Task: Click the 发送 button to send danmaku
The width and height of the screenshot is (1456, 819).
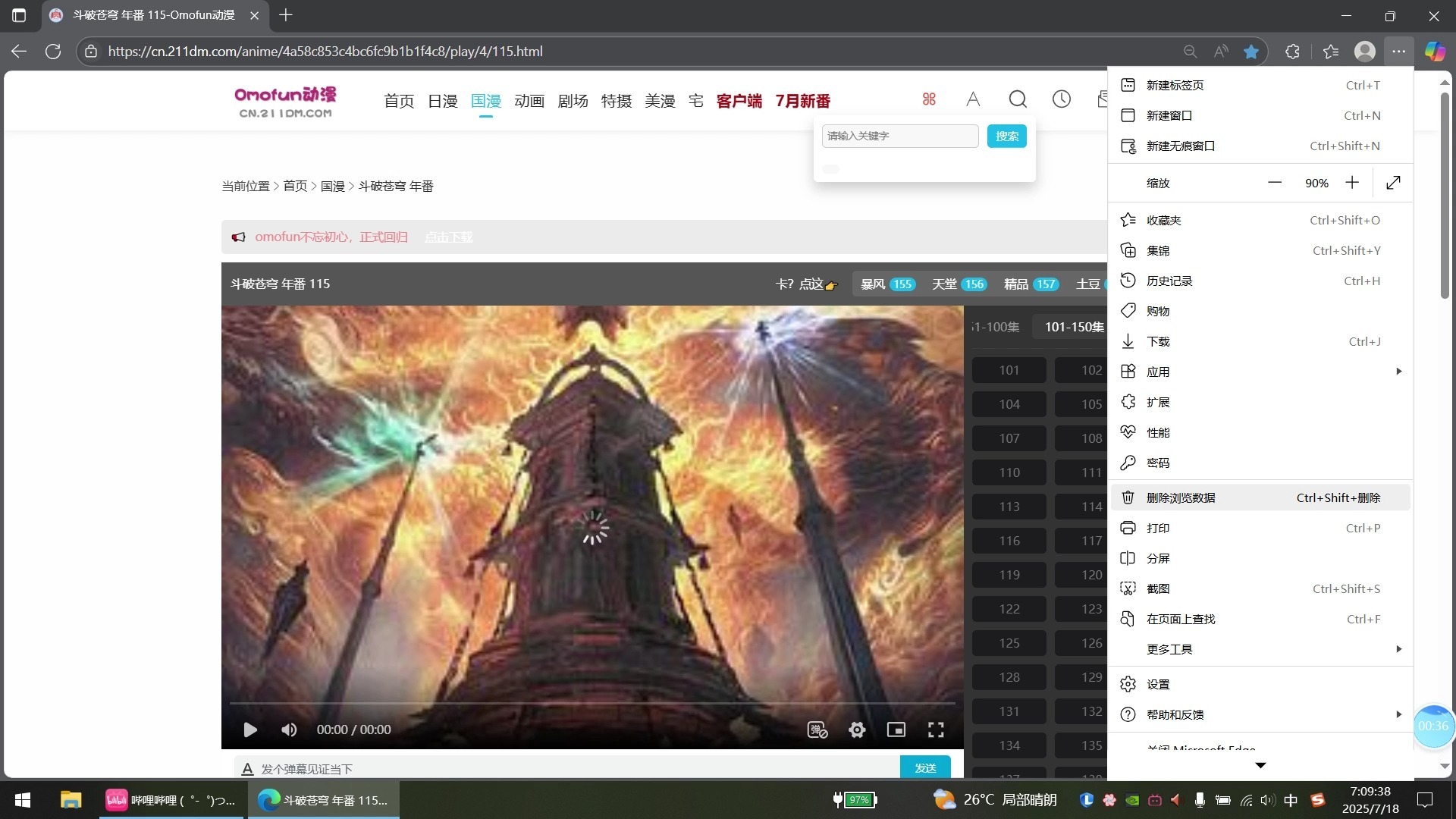Action: 925,767
